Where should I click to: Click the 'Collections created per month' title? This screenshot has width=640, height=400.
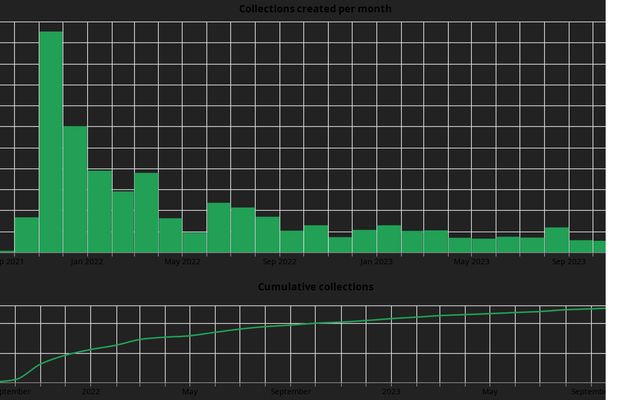click(315, 9)
